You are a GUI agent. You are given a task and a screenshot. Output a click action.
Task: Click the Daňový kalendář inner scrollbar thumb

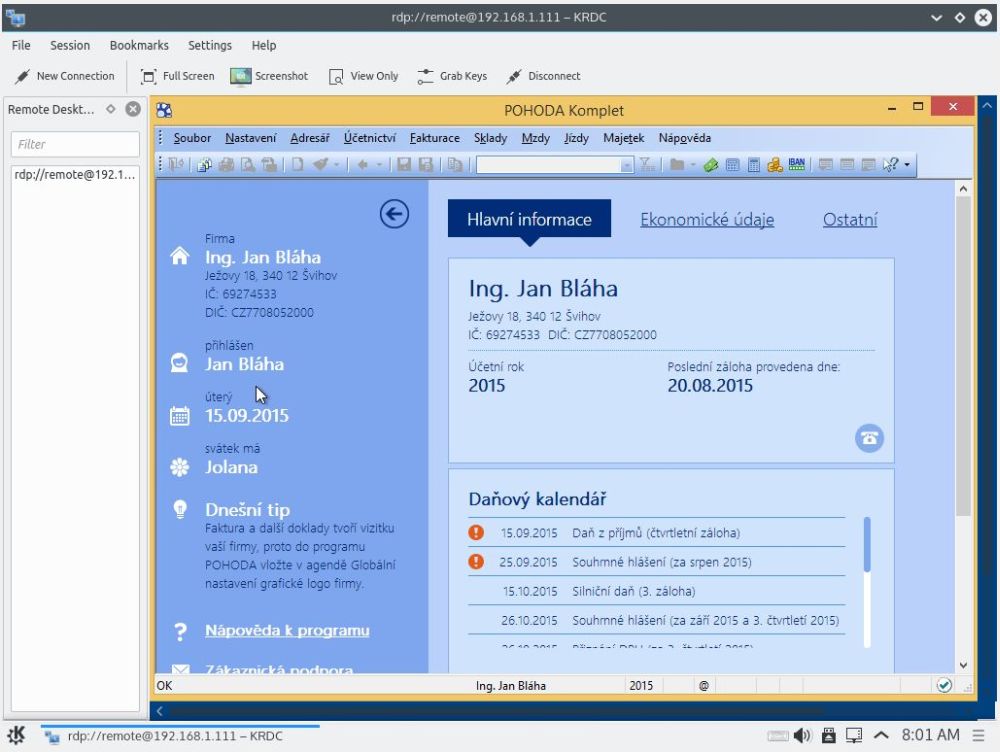867,544
